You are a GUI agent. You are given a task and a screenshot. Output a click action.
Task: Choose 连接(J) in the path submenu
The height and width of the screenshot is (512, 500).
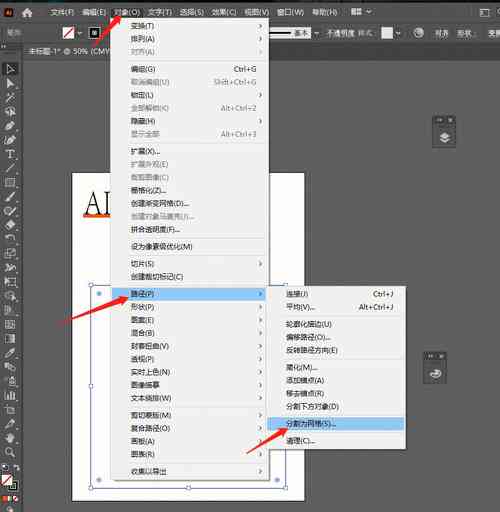pyautogui.click(x=336, y=294)
